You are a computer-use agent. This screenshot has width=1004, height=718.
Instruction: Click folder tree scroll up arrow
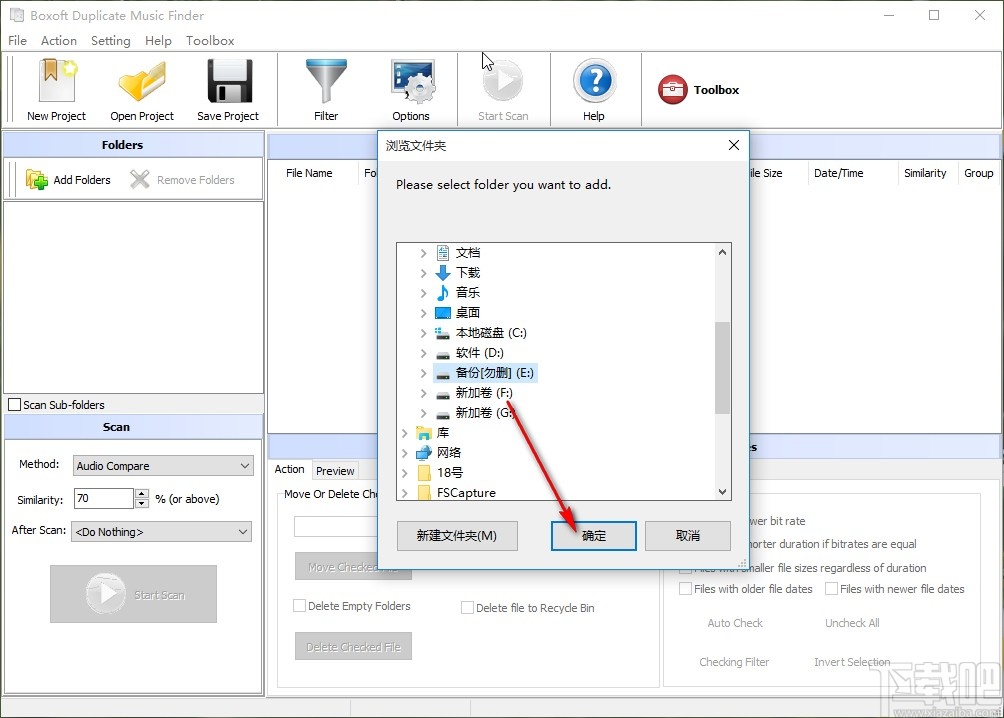click(722, 252)
